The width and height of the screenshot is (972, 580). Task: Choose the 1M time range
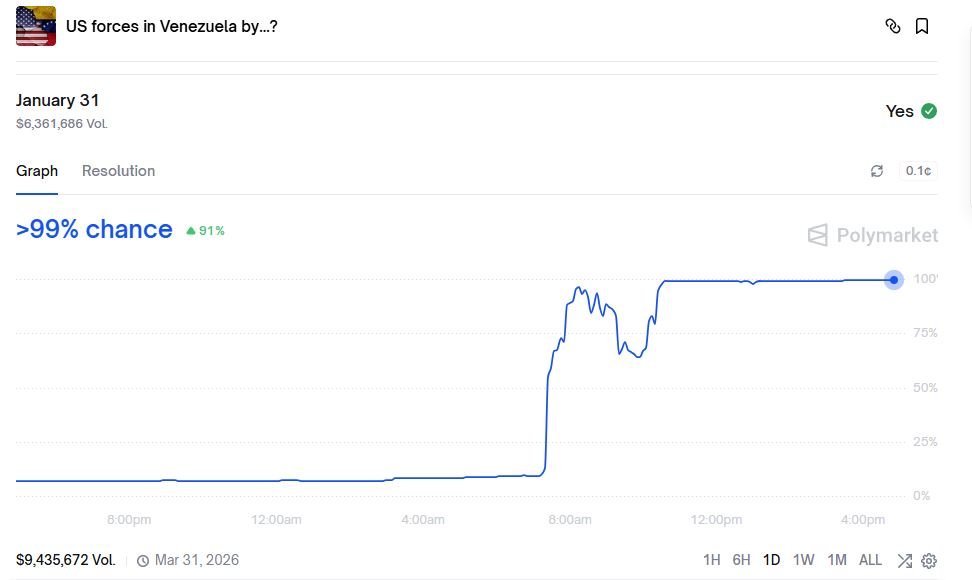click(837, 560)
